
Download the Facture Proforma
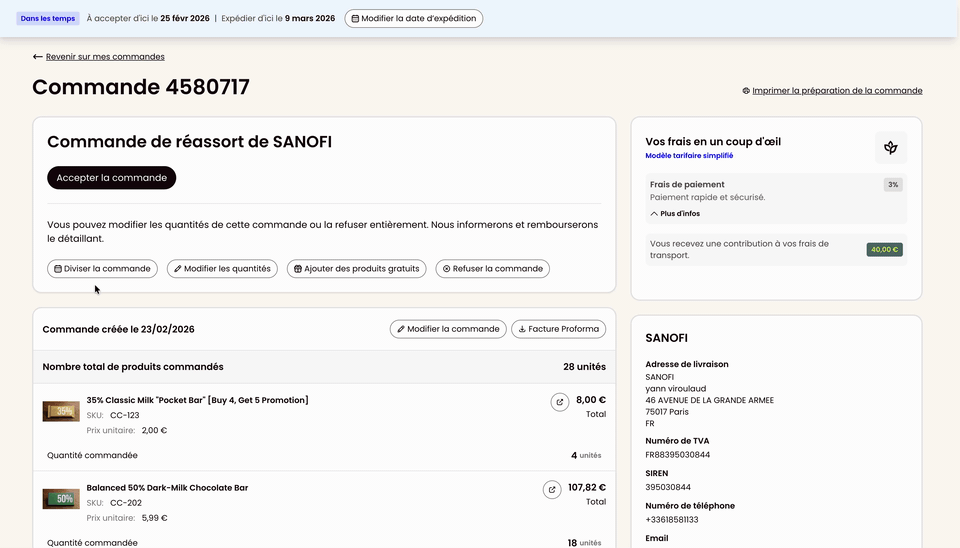(x=558, y=329)
